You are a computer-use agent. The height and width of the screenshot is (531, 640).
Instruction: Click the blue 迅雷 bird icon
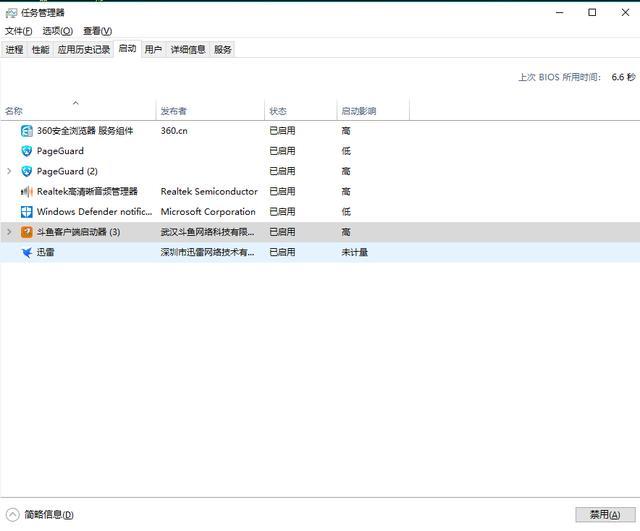point(27,252)
